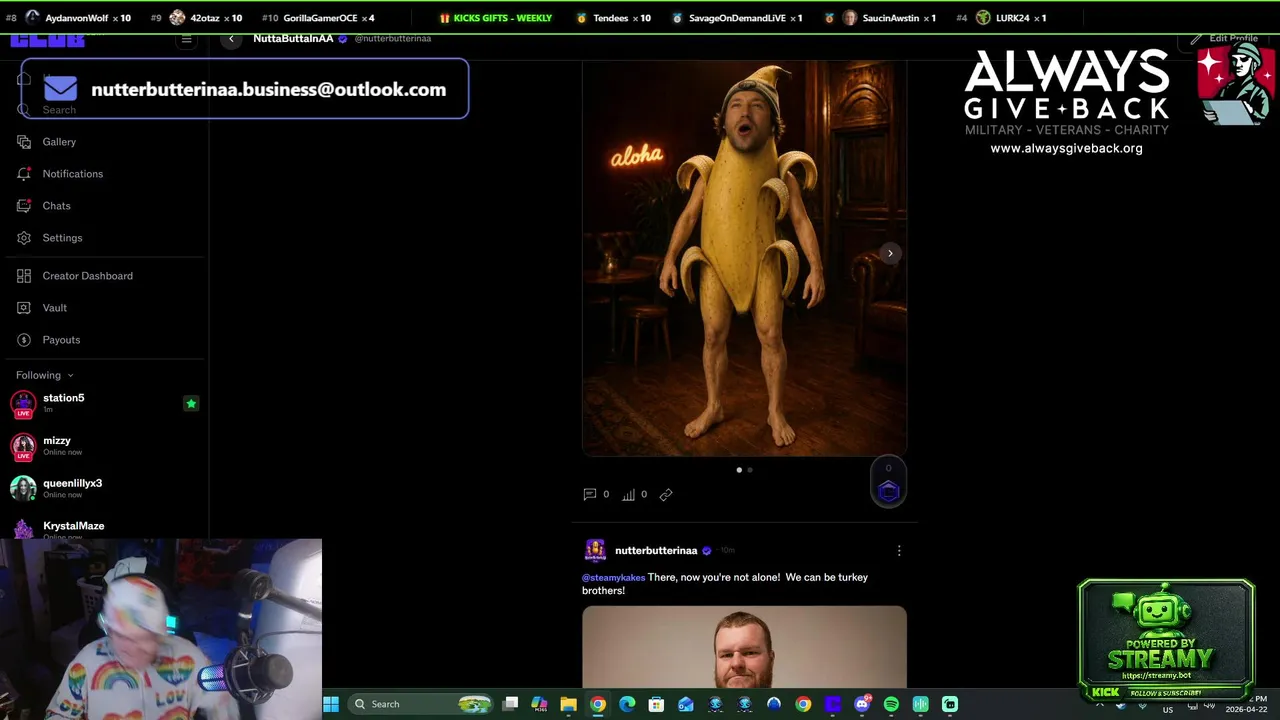1280x720 pixels.
Task: Click the Gallery icon in sidebar
Action: pos(24,142)
